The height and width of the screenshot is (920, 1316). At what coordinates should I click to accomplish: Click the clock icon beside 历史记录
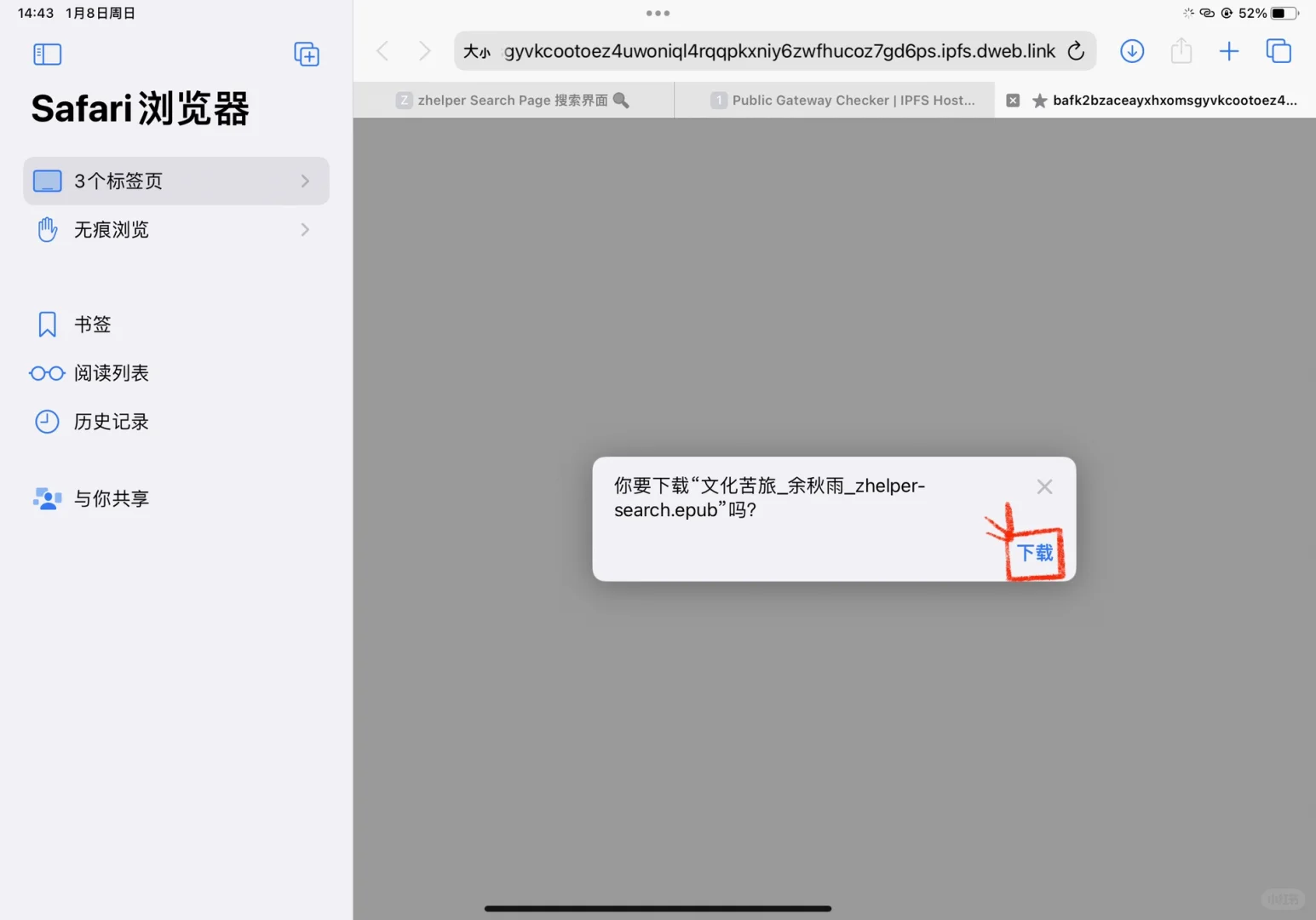[x=47, y=422]
